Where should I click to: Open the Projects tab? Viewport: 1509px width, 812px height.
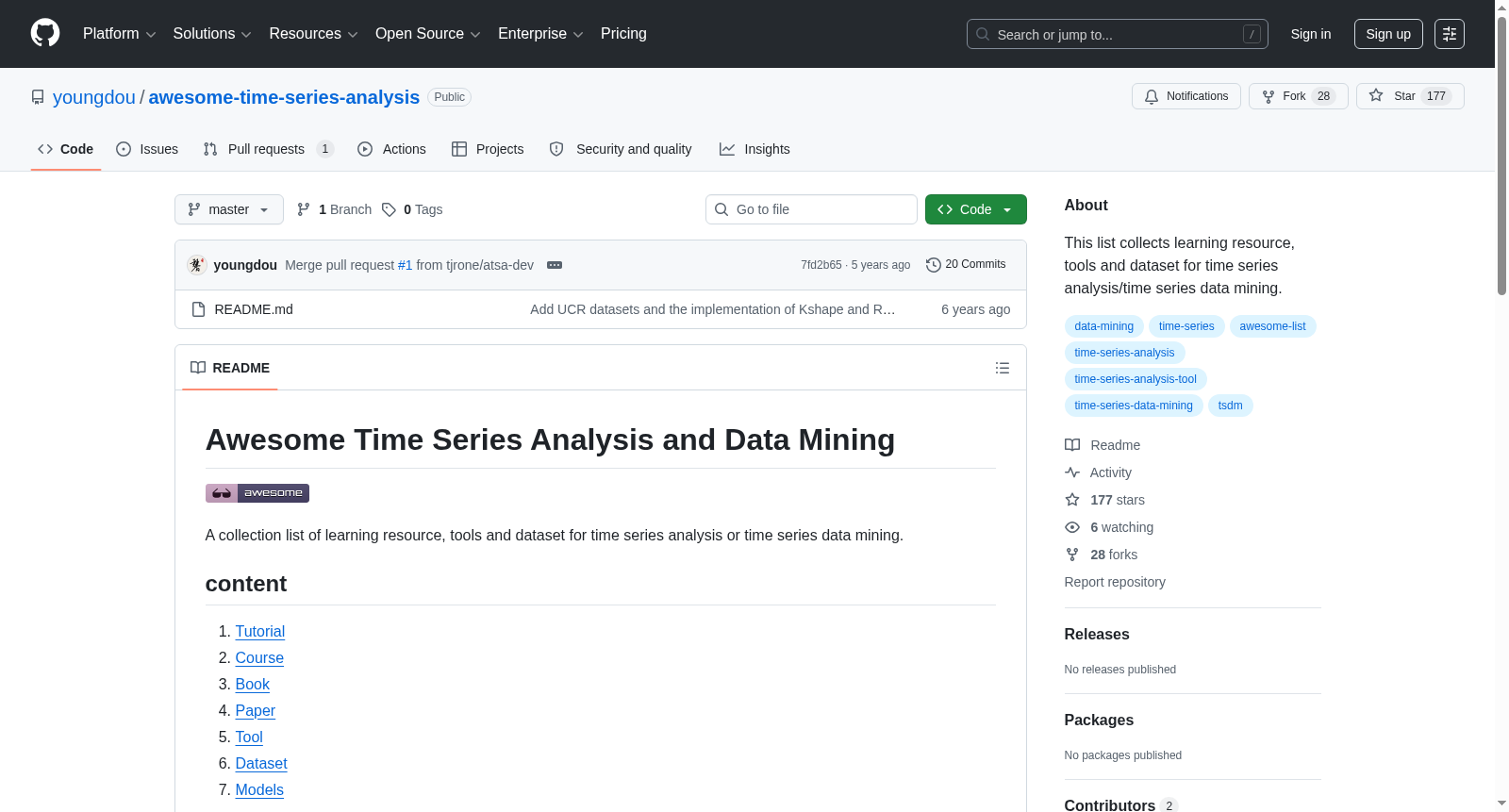coord(488,149)
